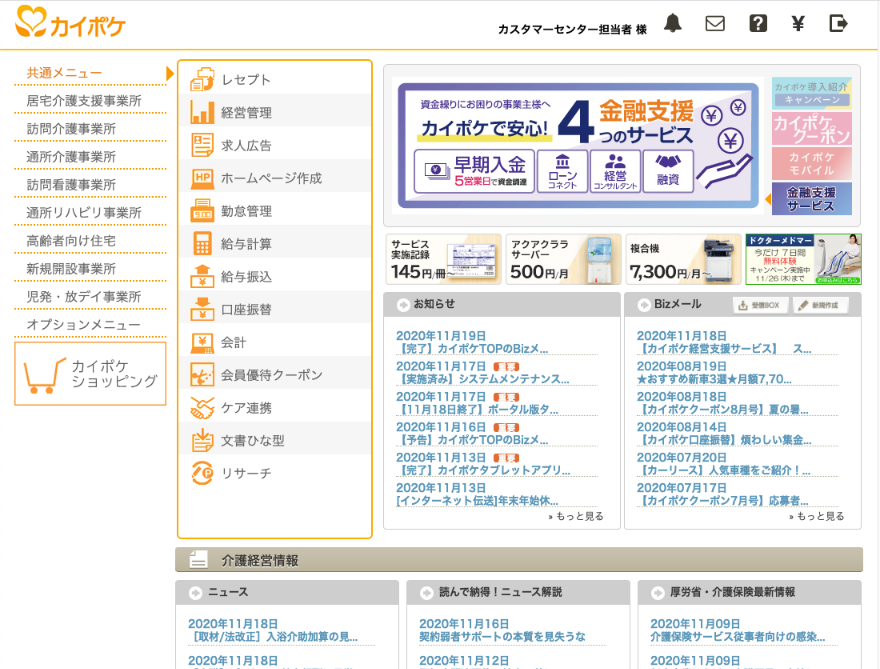Select 高齢者向け住宅 in the sidebar

(x=71, y=241)
